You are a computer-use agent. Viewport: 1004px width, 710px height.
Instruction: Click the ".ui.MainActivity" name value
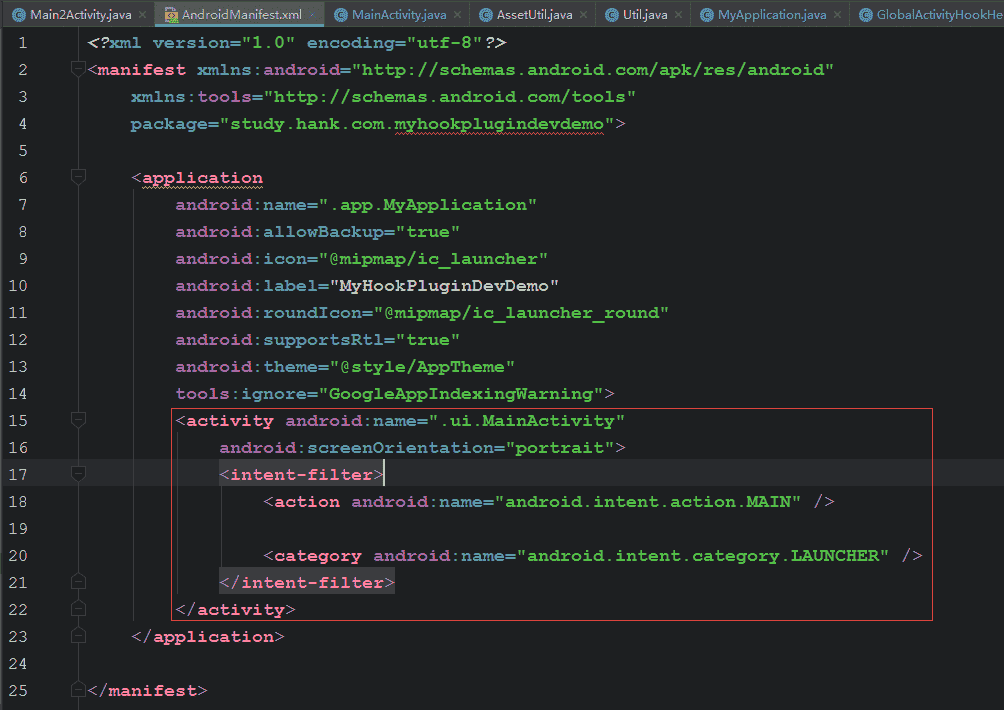pyautogui.click(x=526, y=421)
